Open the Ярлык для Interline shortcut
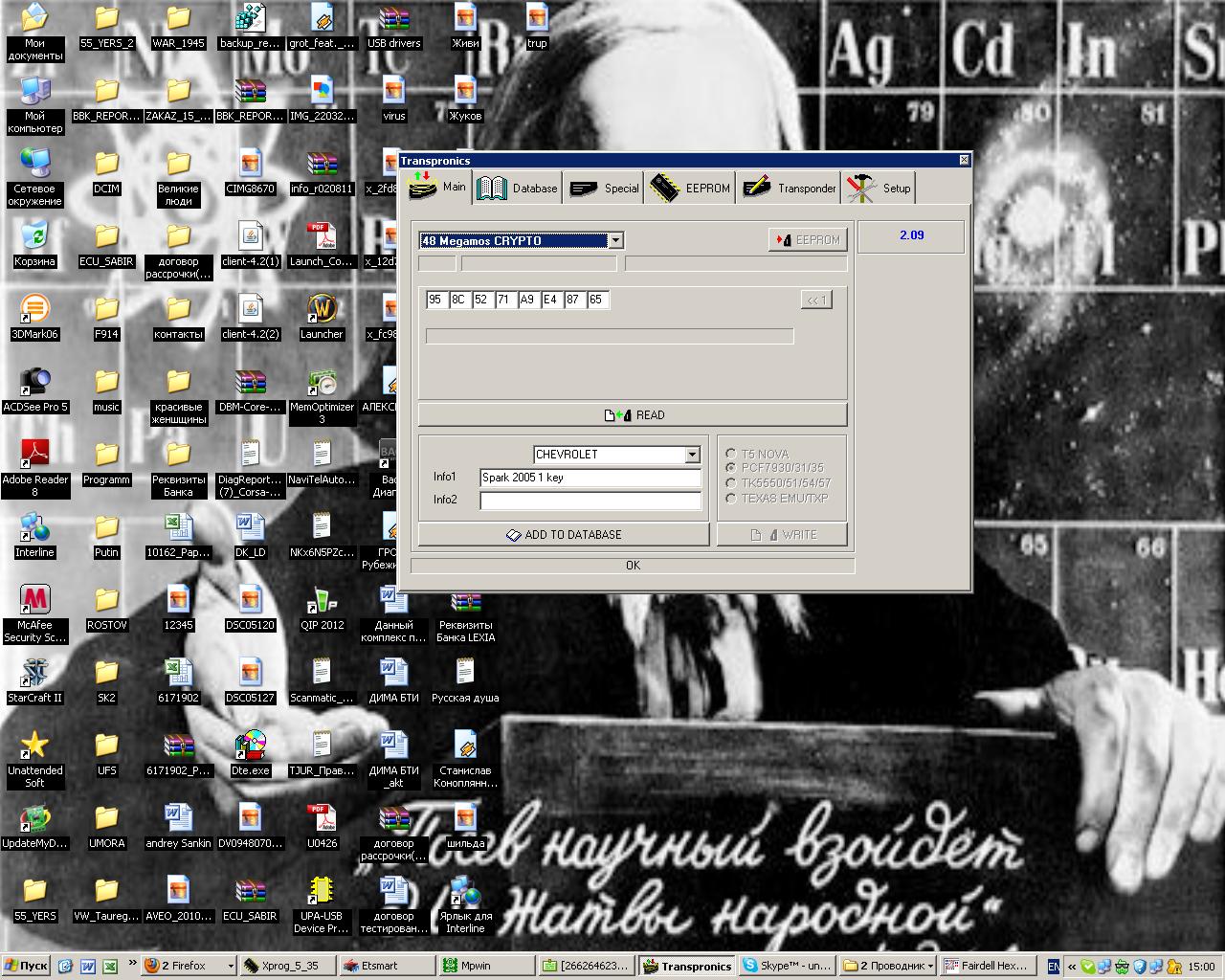This screenshot has width=1225, height=980. pyautogui.click(x=465, y=904)
